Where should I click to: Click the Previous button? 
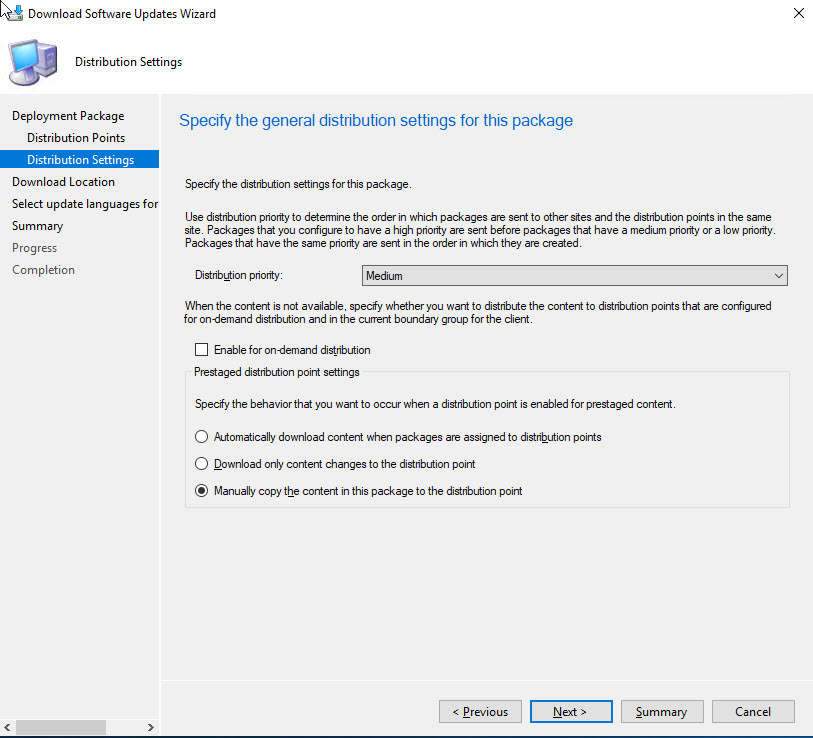(x=480, y=712)
